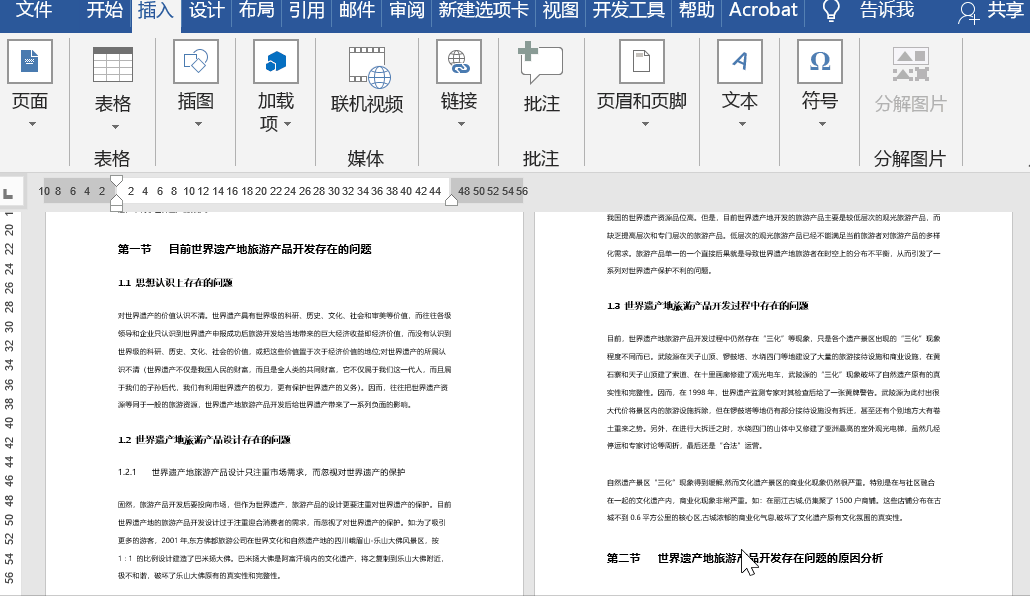Viewport: 1030px width, 596px height.
Task: Insert a 联机视频 online video
Action: coord(367,80)
